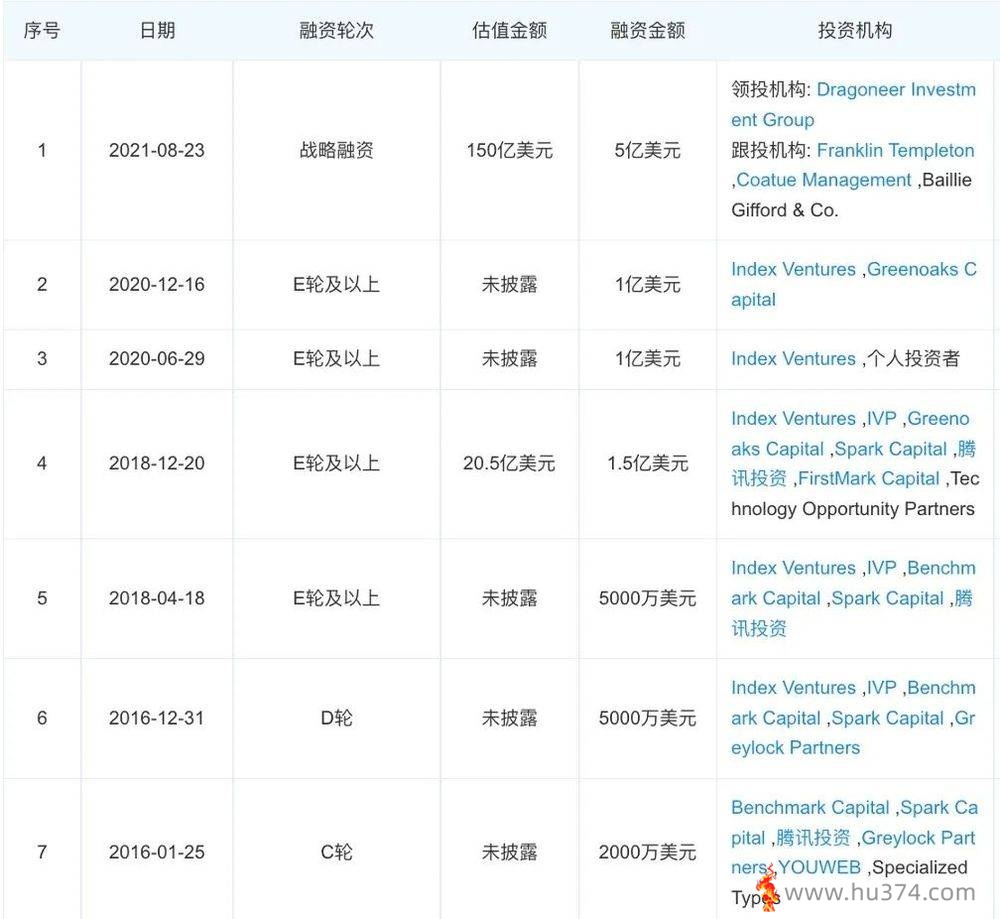Select E轮及以上 in the 2018-12-20 row
The height and width of the screenshot is (919, 1000).
pos(337,463)
